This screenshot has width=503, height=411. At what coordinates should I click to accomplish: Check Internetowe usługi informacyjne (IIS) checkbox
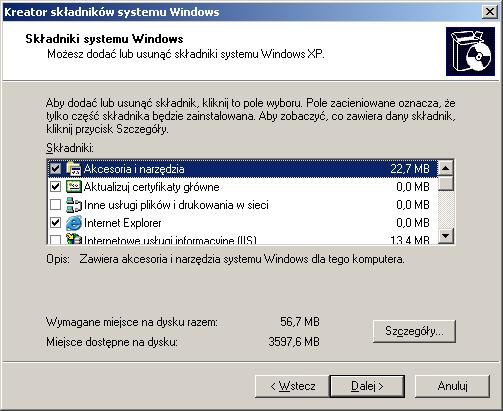(x=55, y=240)
